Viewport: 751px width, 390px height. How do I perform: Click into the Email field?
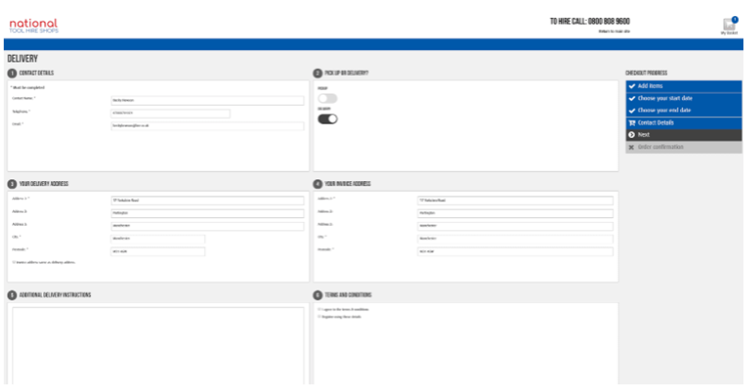[207, 126]
